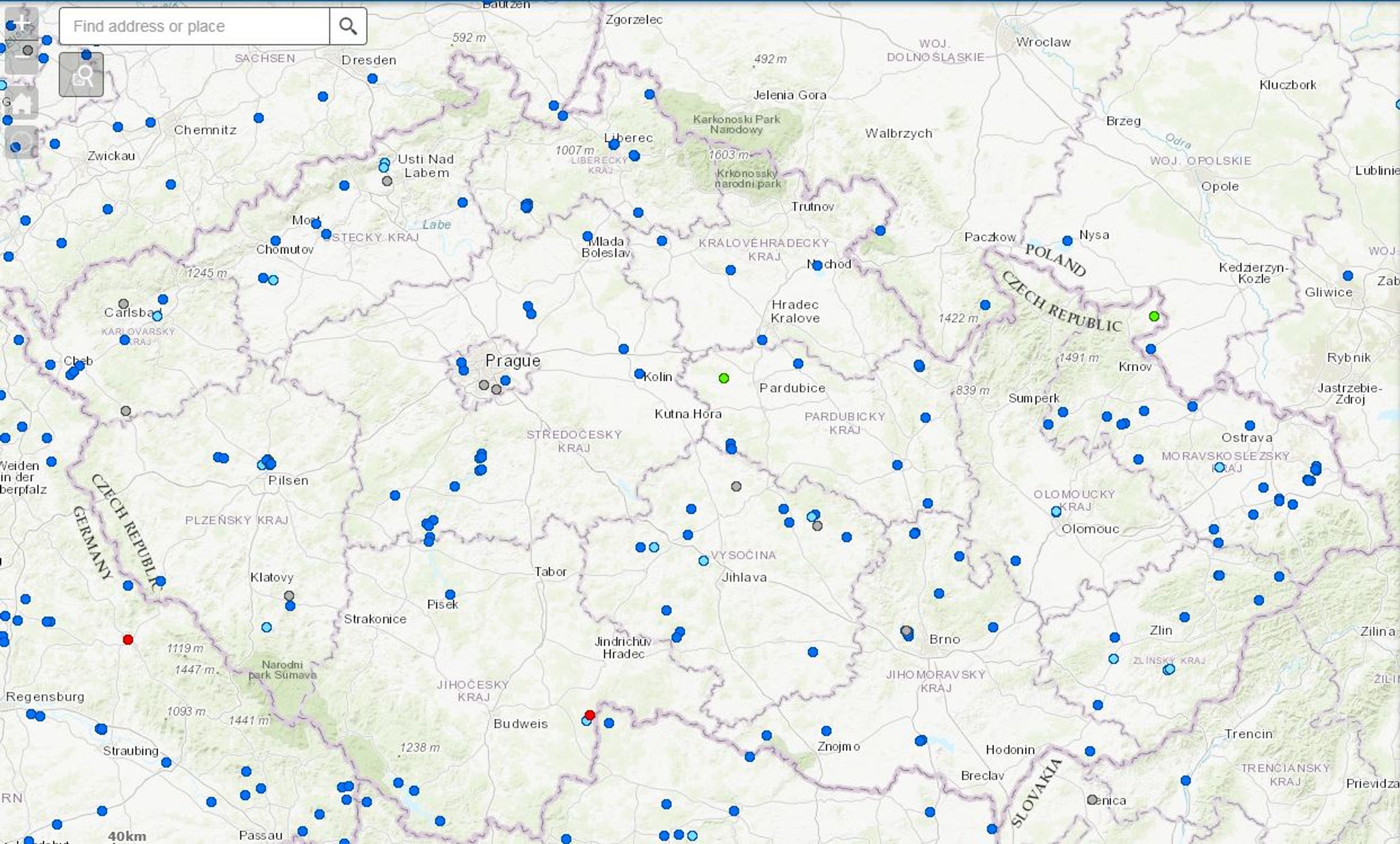Select the gray marker near Usti Nad Labem
This screenshot has width=1400, height=844.
point(387,181)
